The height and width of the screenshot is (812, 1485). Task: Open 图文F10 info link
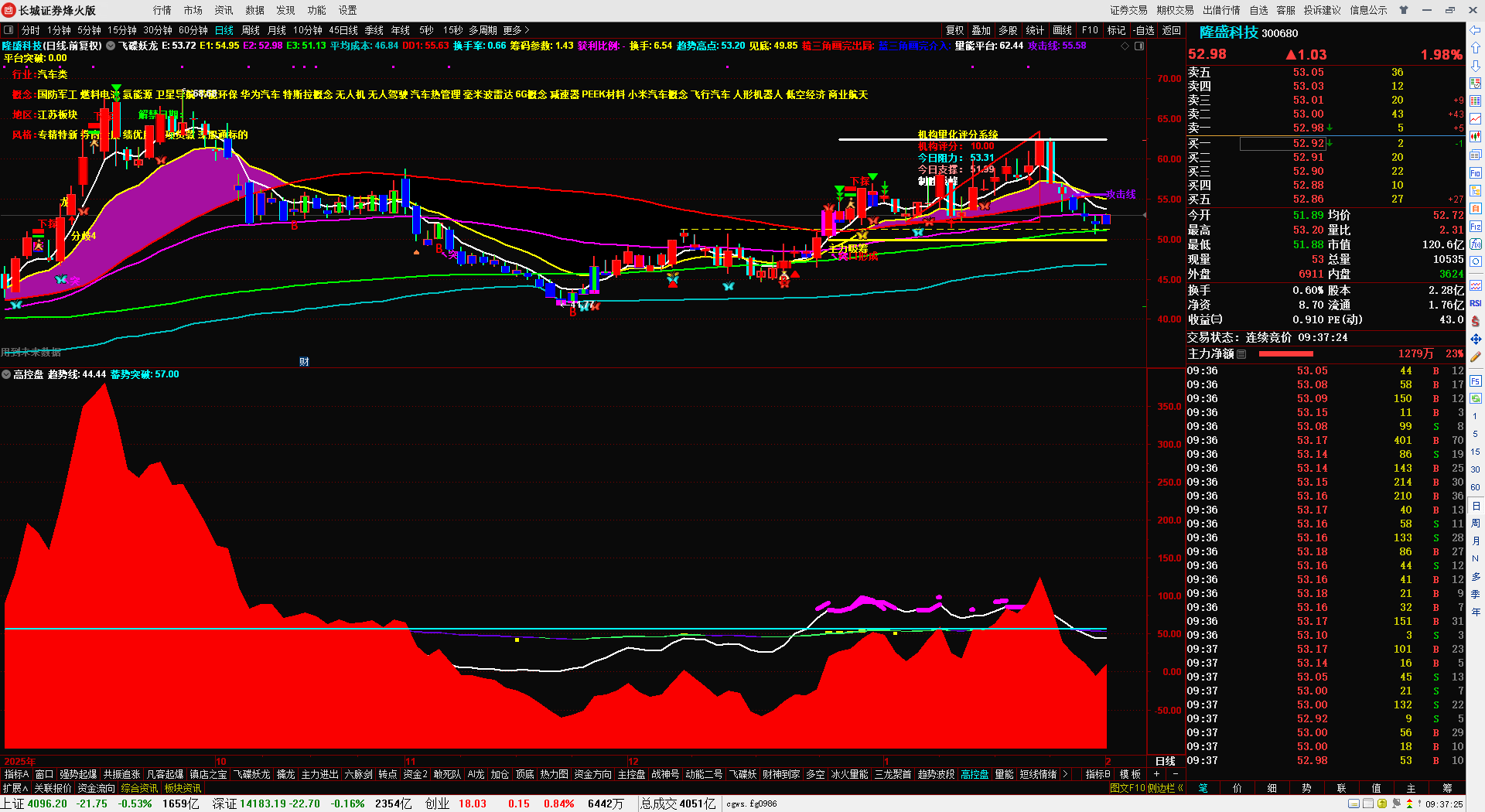pos(1128,788)
